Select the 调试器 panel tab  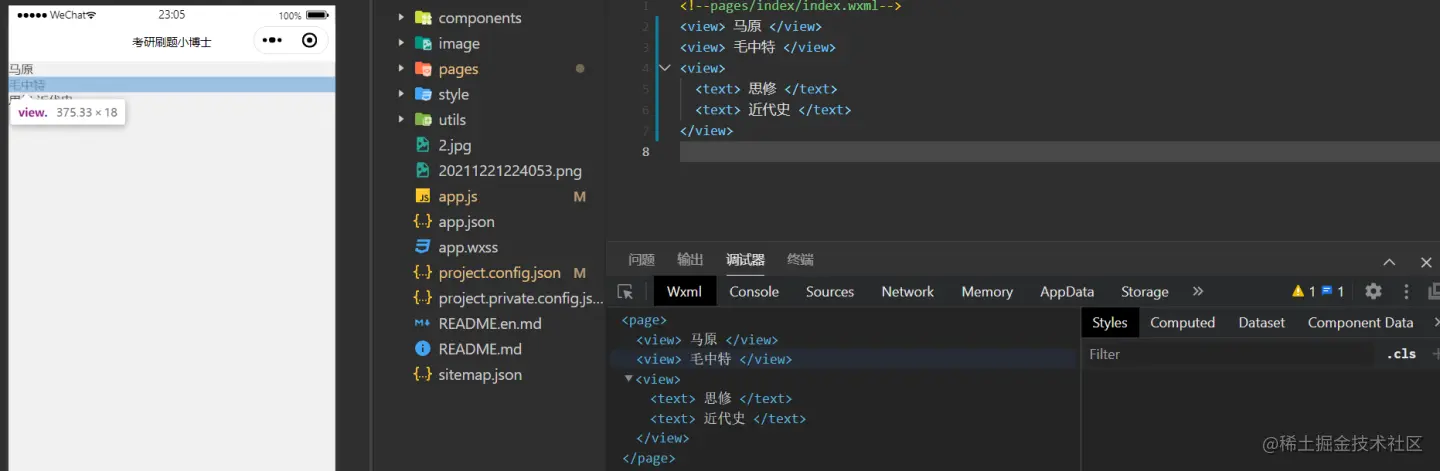pyautogui.click(x=745, y=260)
